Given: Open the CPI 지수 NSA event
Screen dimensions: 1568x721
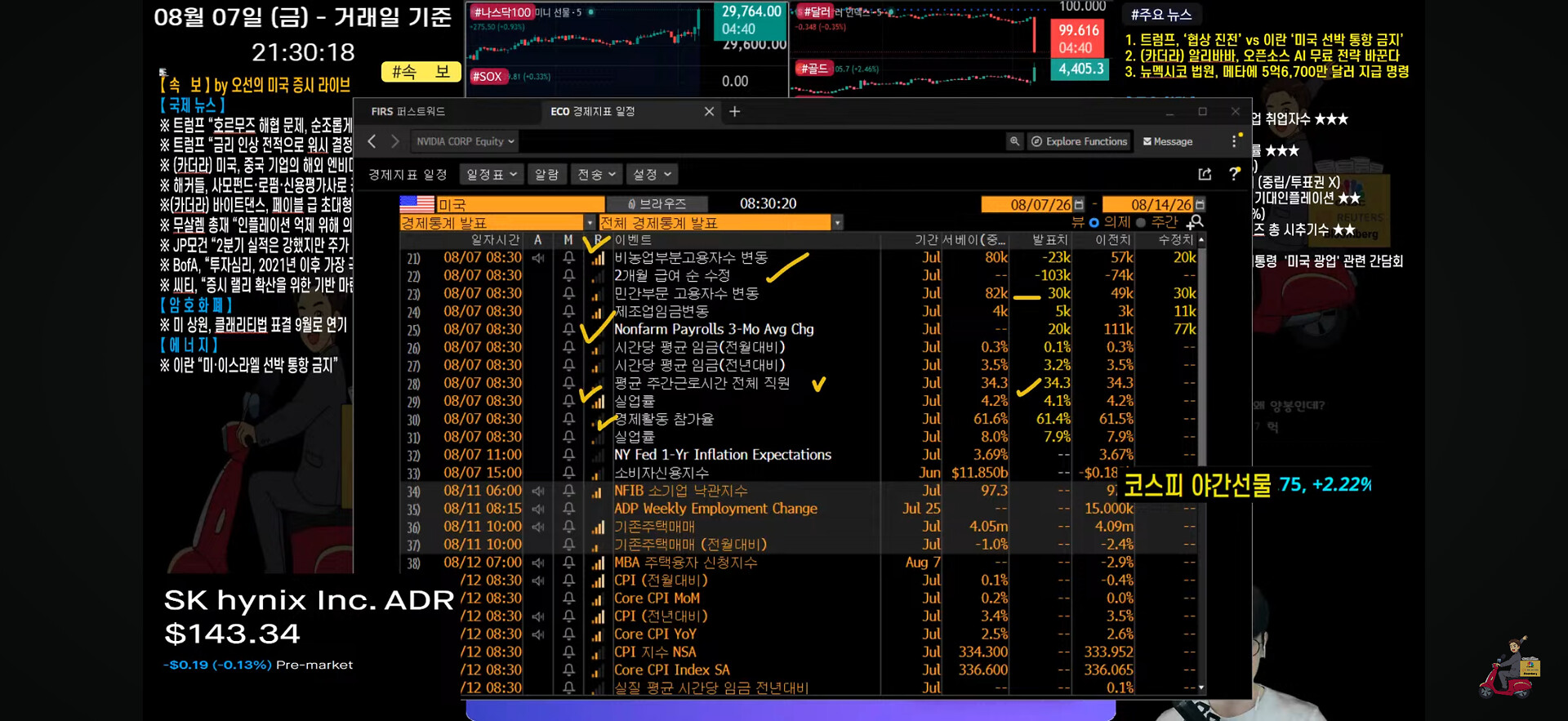Looking at the screenshot, I should click(x=655, y=652).
